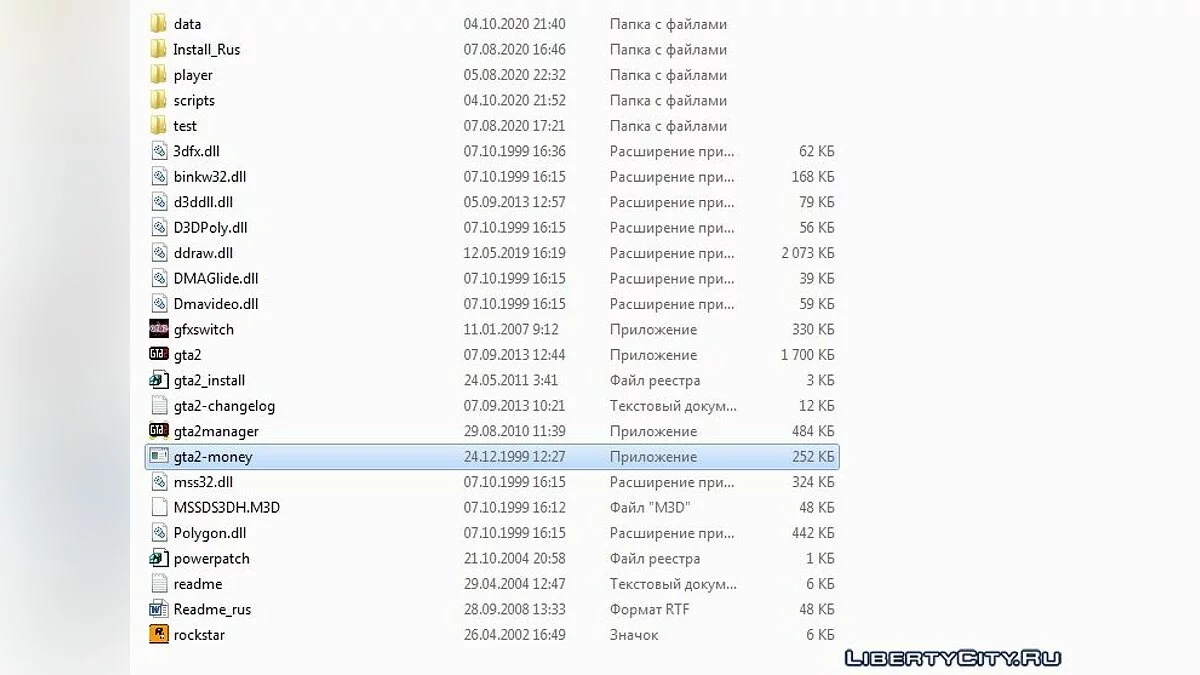Select the Polygon.dll file name

[209, 533]
